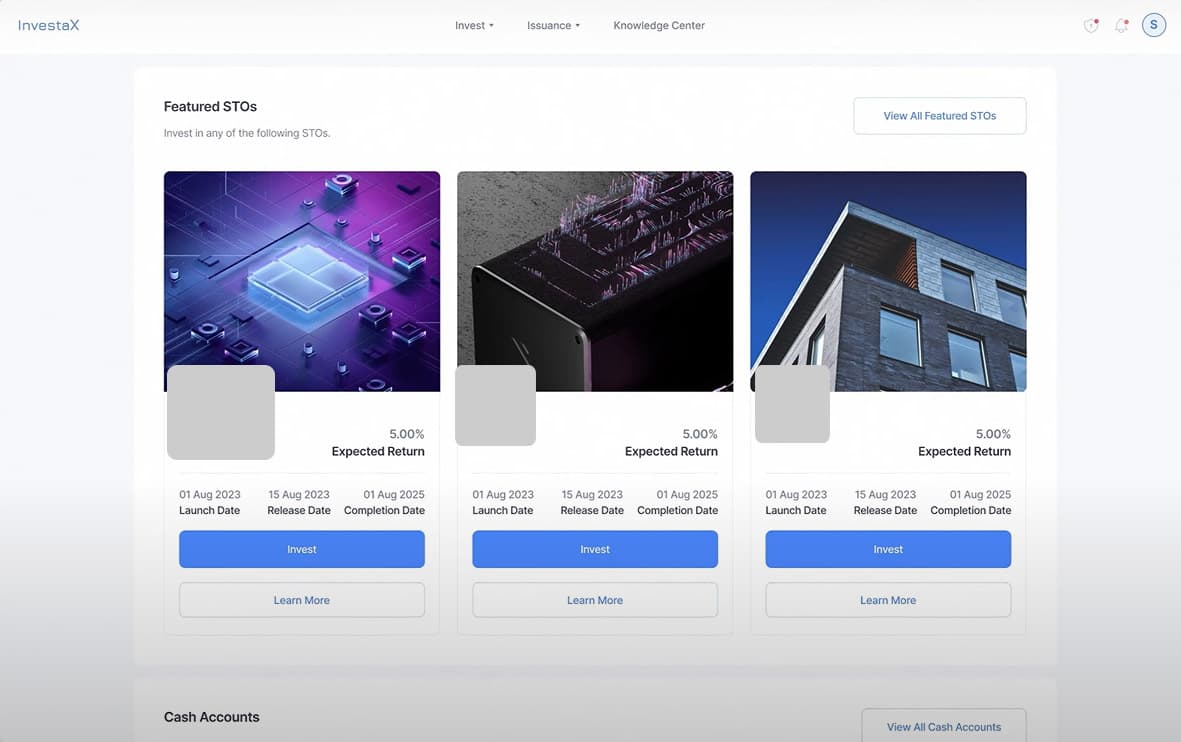Click the third STO's gray logo placeholder

792,404
